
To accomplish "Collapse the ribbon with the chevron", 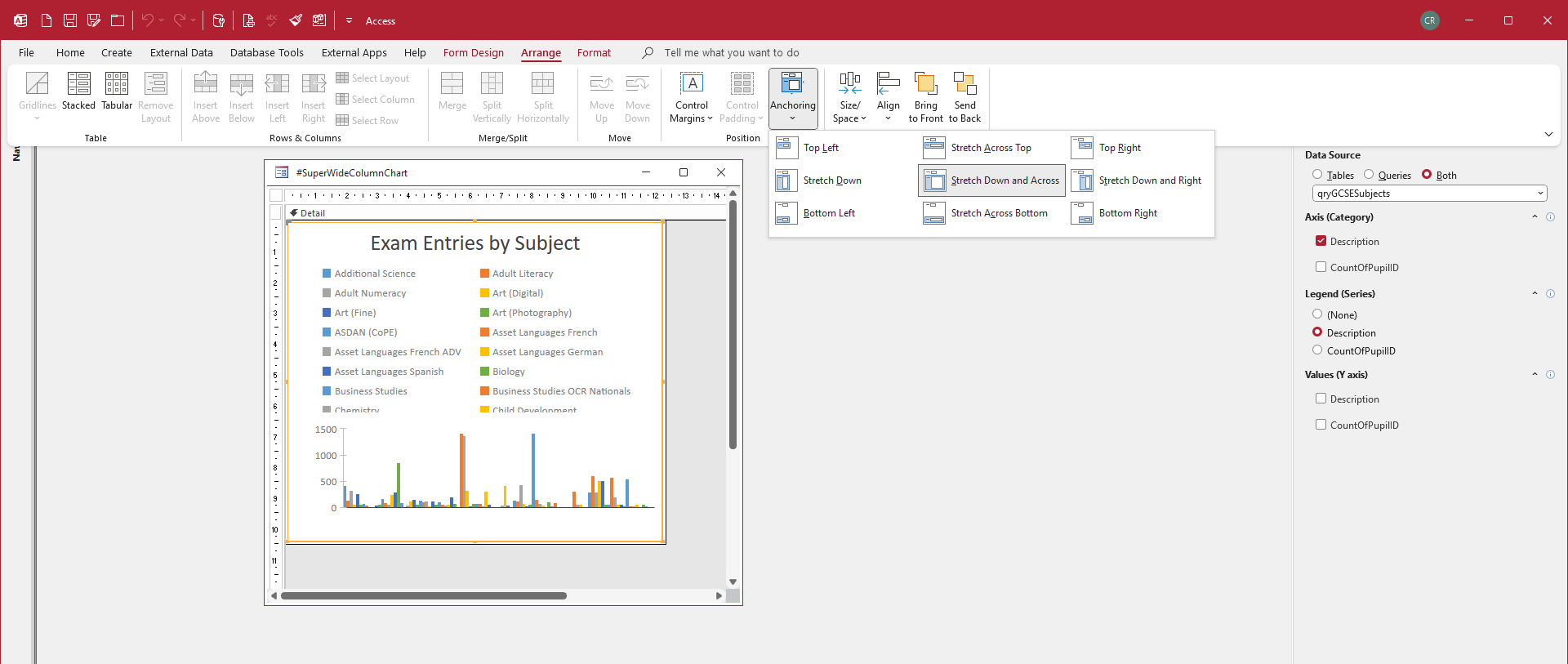I will [1548, 134].
